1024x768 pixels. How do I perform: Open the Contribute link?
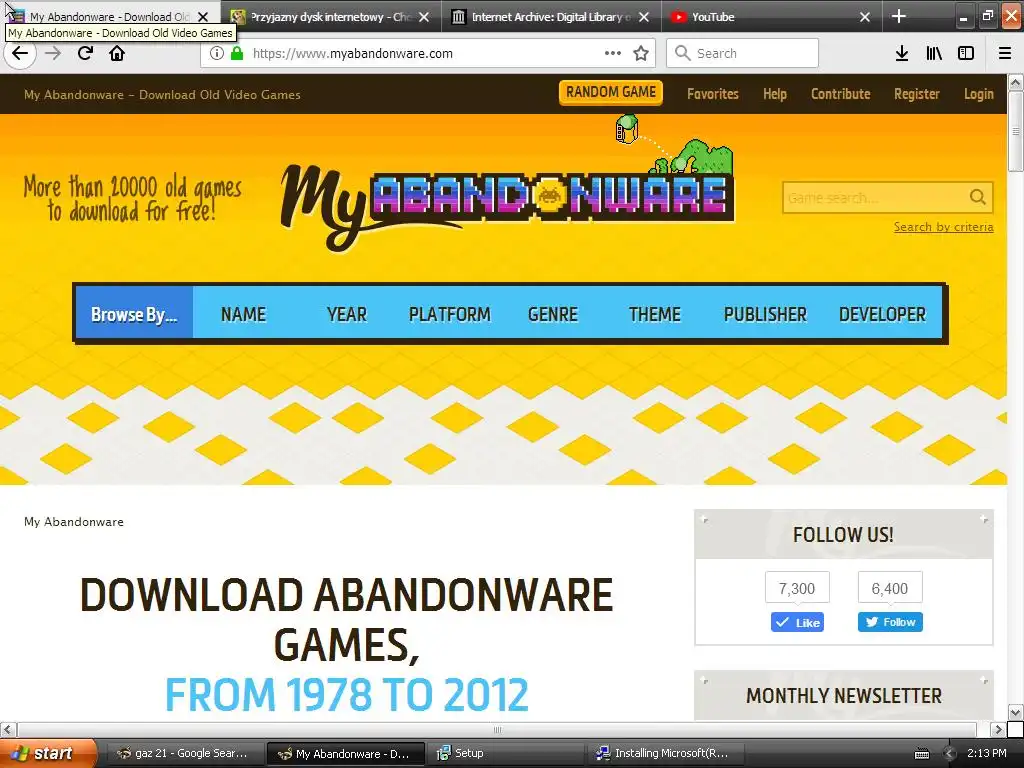pyautogui.click(x=840, y=94)
